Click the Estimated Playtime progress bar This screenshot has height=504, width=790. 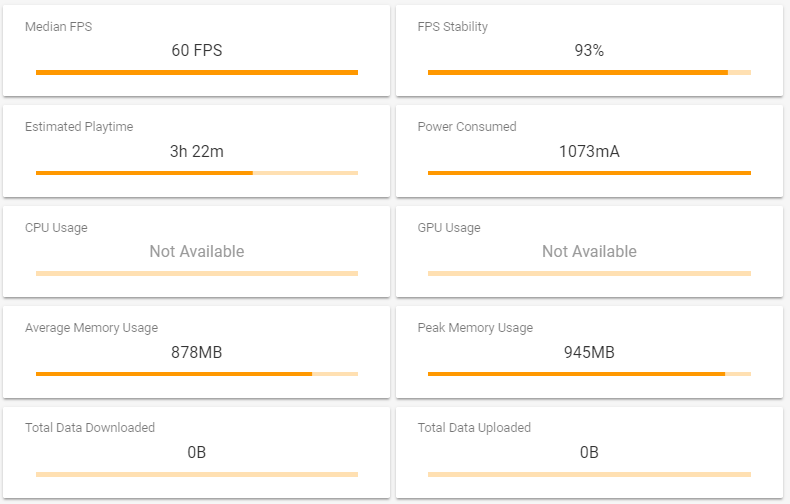(196, 173)
